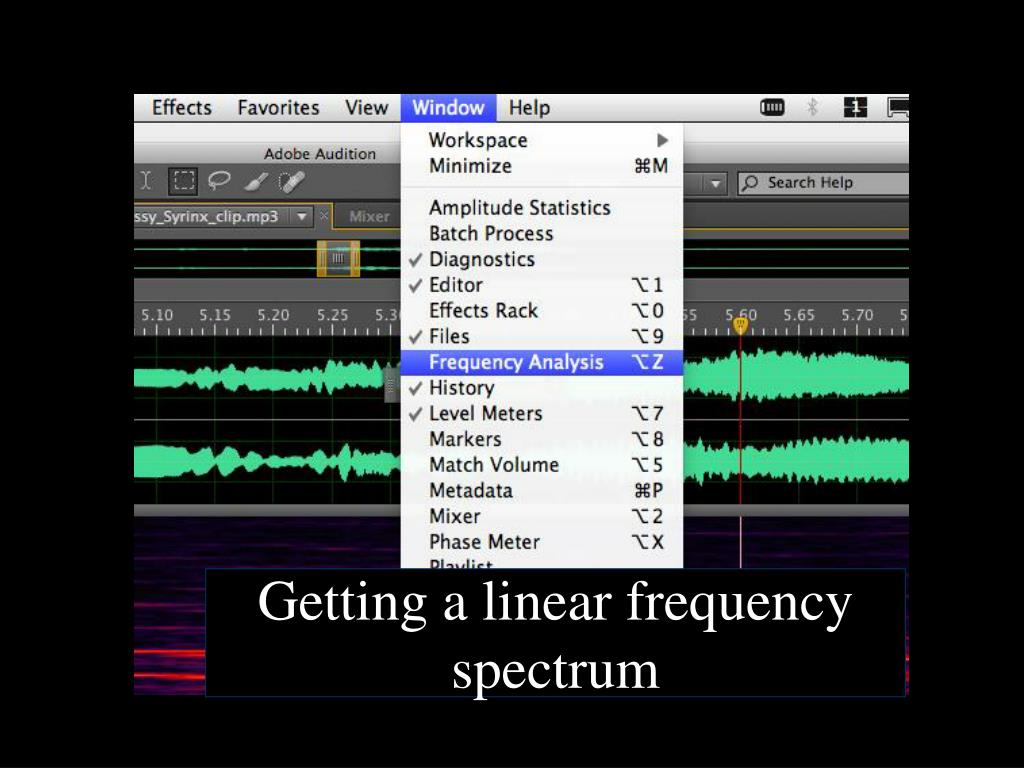This screenshot has width=1024, height=768.
Task: Open the Effects menu
Action: coord(182,107)
